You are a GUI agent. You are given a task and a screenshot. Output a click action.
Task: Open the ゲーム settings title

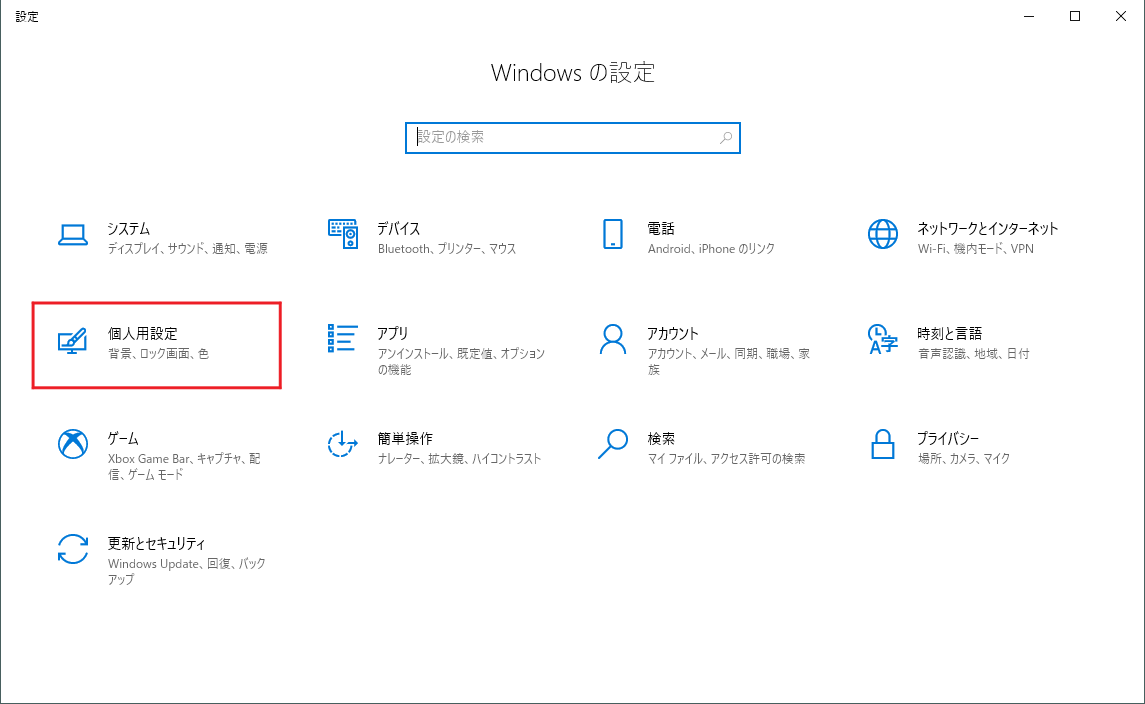[123, 439]
